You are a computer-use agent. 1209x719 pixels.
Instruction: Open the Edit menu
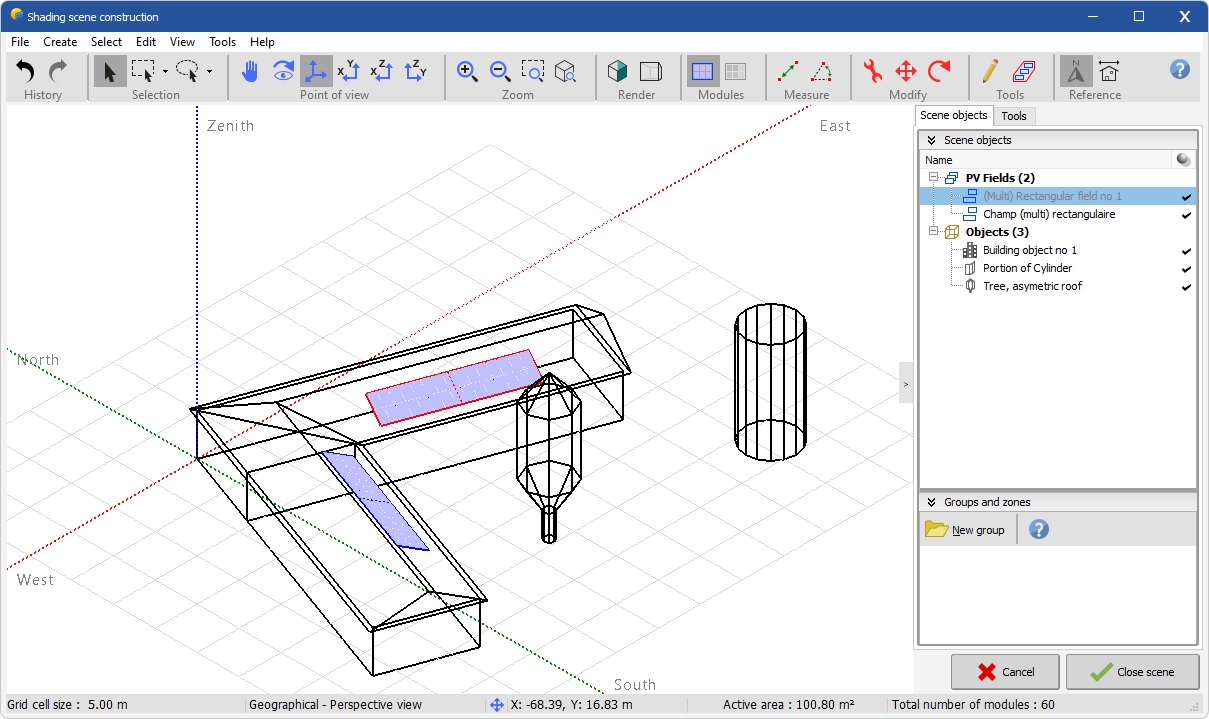[146, 42]
